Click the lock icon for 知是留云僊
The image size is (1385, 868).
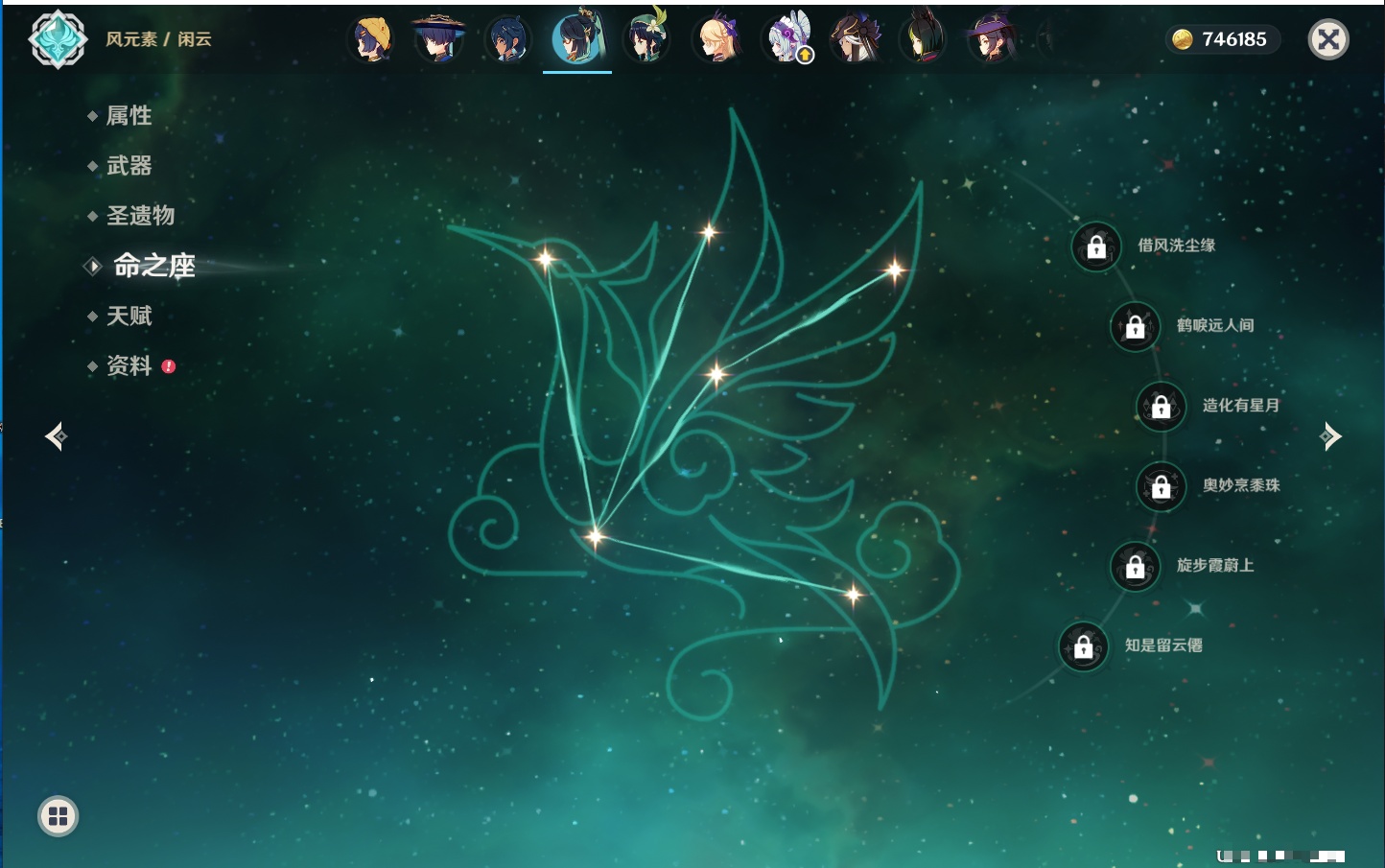coord(1083,646)
